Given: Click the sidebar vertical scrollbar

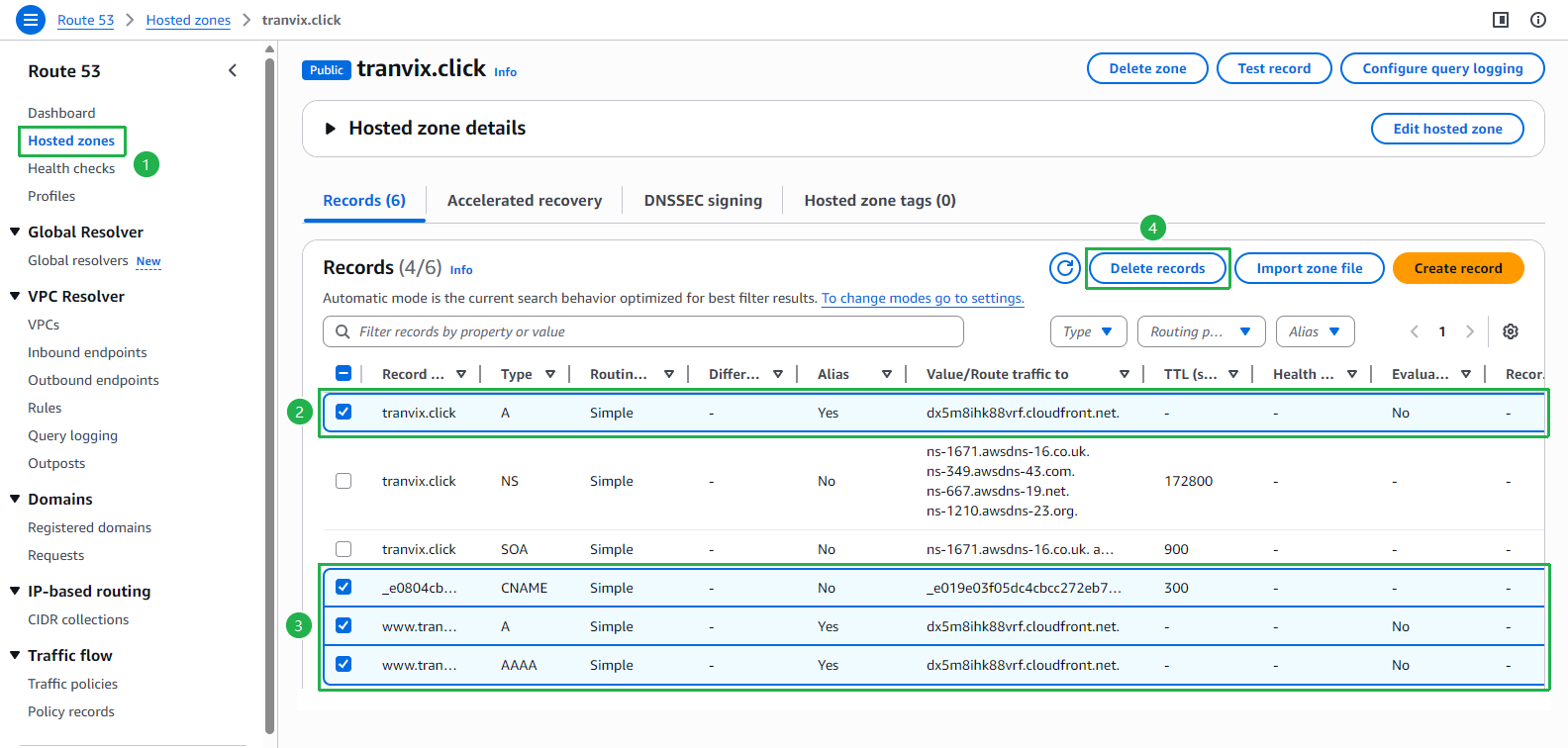Looking at the screenshot, I should coord(269,396).
